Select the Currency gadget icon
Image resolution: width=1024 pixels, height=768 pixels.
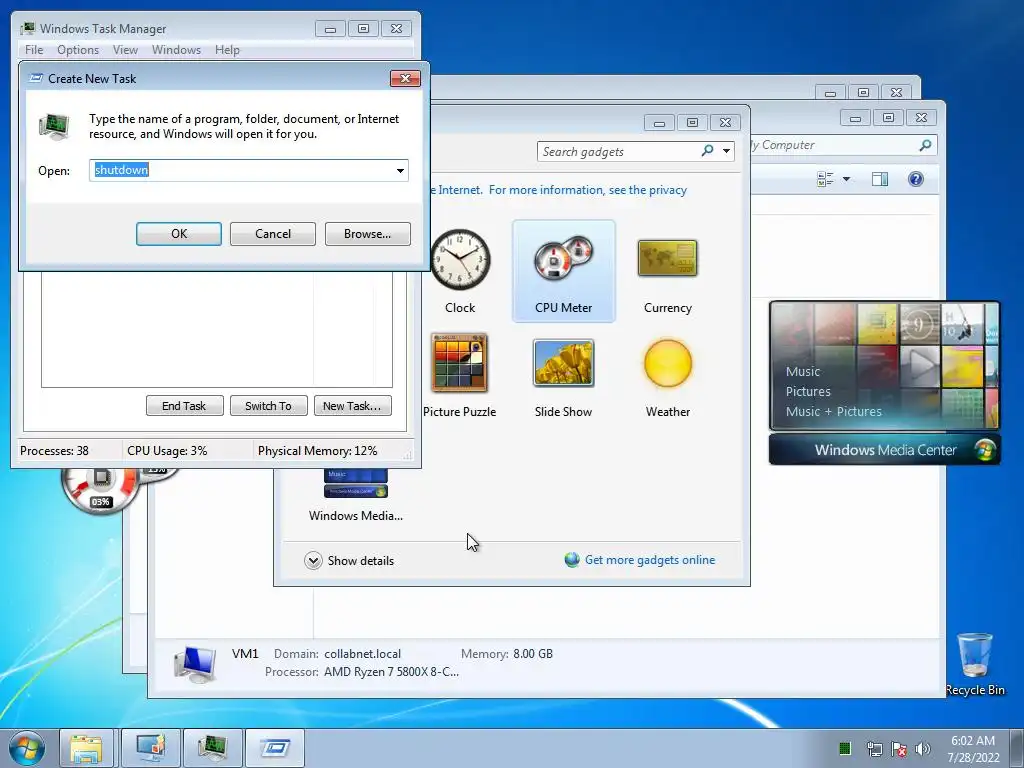[x=667, y=258]
